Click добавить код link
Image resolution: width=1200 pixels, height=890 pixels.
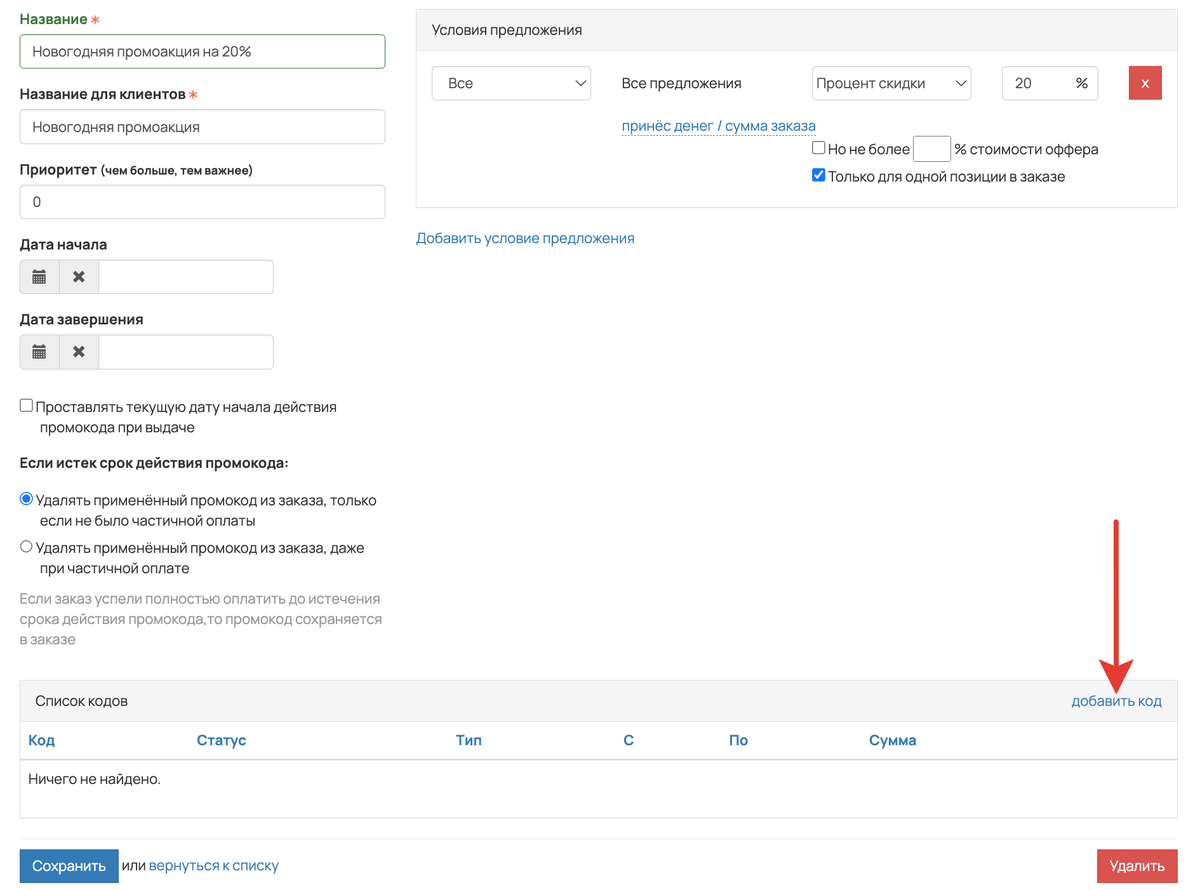pos(1116,701)
